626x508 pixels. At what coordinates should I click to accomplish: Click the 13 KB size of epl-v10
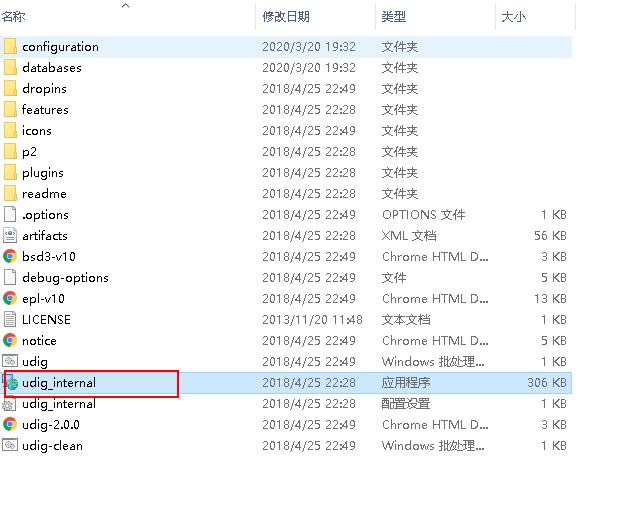coord(550,299)
